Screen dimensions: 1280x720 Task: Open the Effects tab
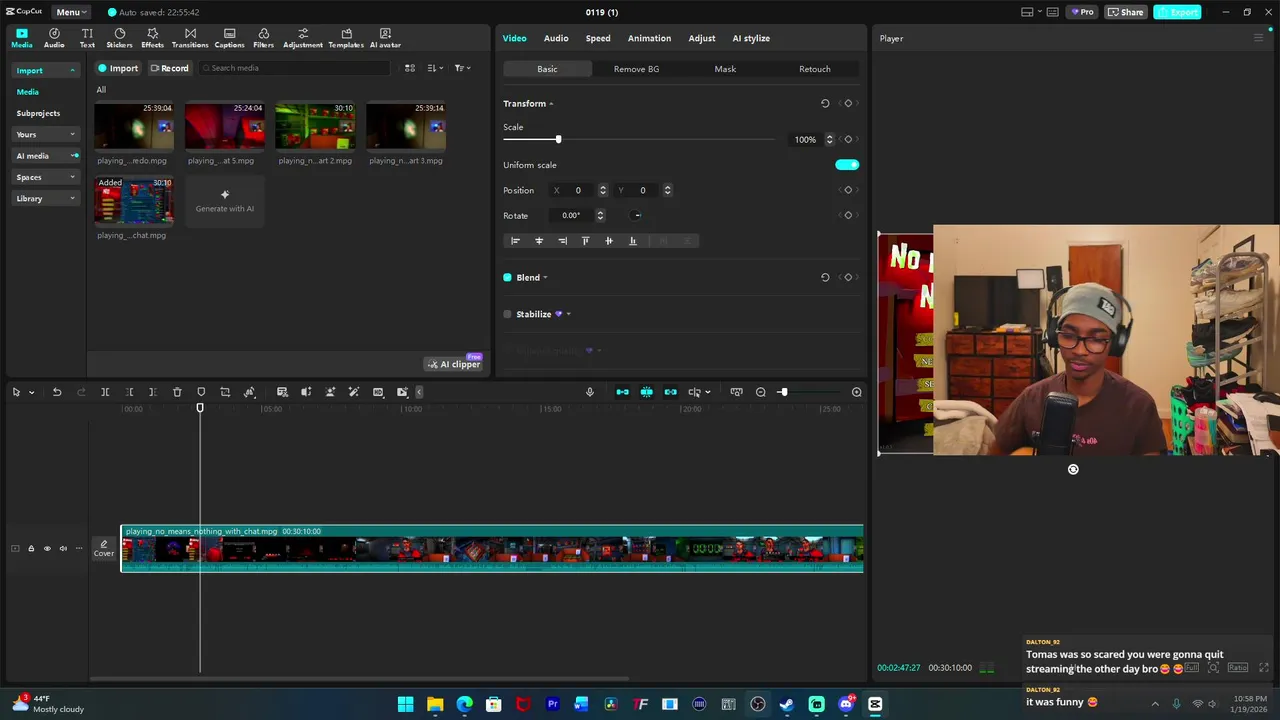152,38
